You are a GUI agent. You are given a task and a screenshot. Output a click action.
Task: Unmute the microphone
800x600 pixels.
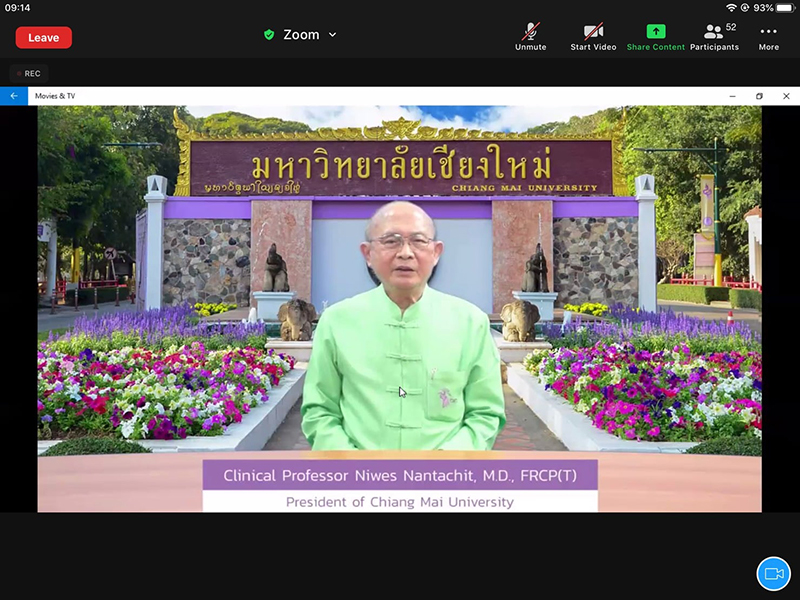click(x=530, y=37)
